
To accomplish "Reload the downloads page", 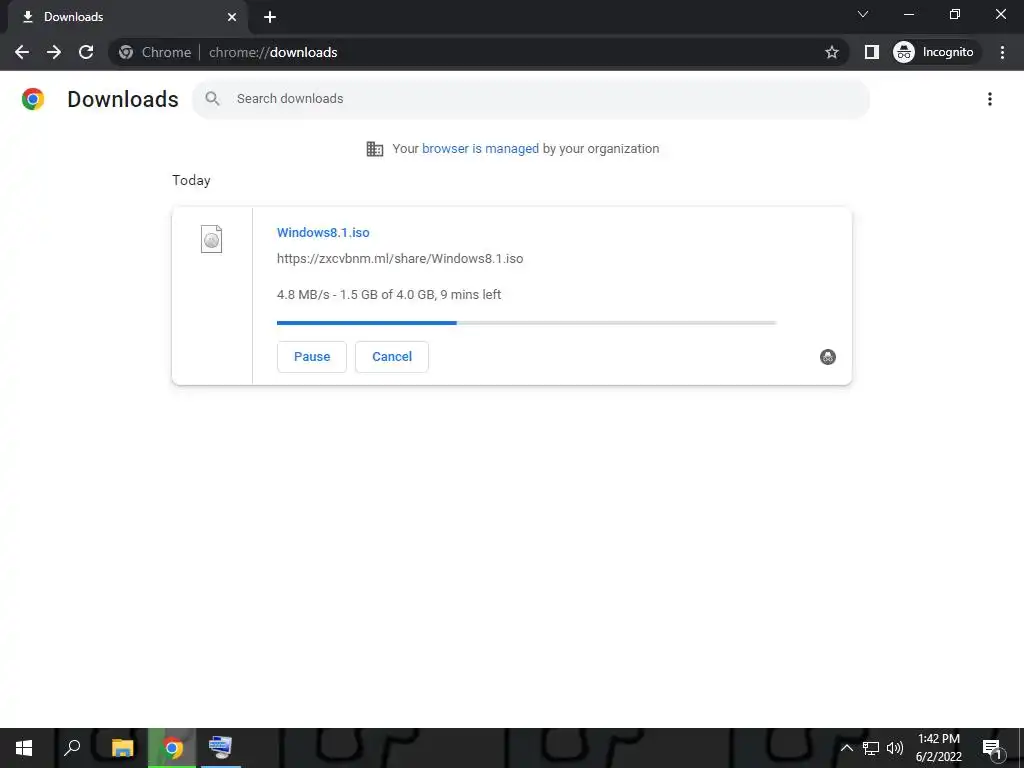I will click(86, 52).
